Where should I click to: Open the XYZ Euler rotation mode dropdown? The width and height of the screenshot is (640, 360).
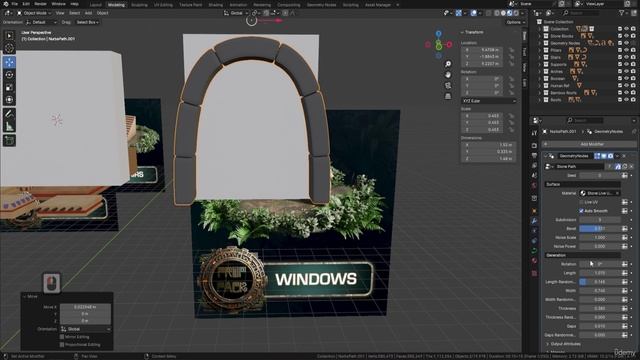pyautogui.click(x=489, y=101)
